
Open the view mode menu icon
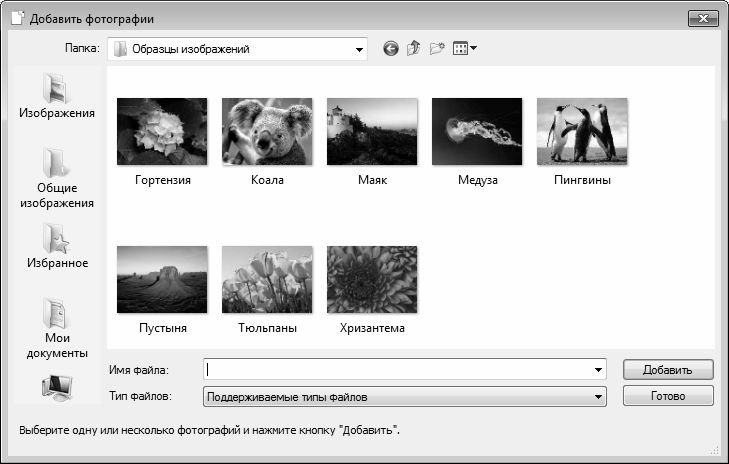click(464, 48)
